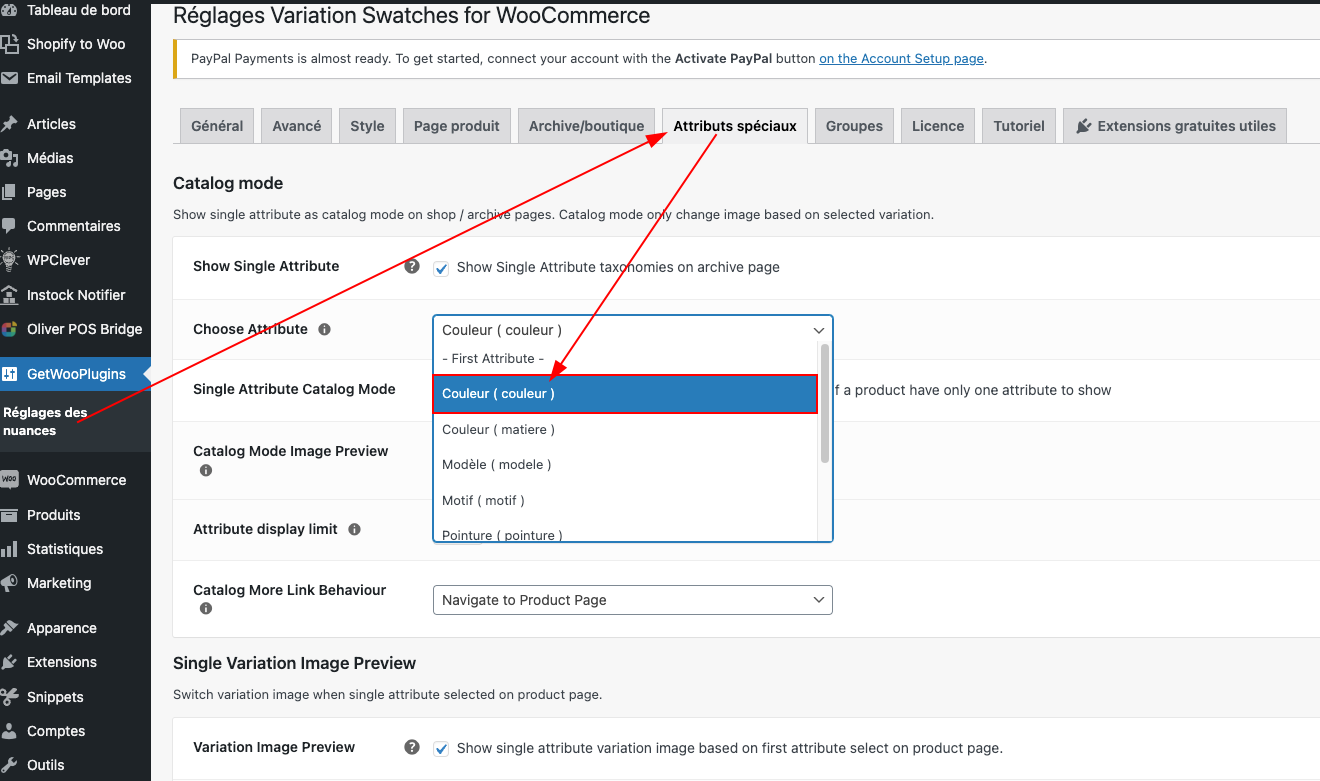Click the info icon under Catalog Mode Image Preview
Viewport: 1320px width, 781px height.
(x=206, y=470)
